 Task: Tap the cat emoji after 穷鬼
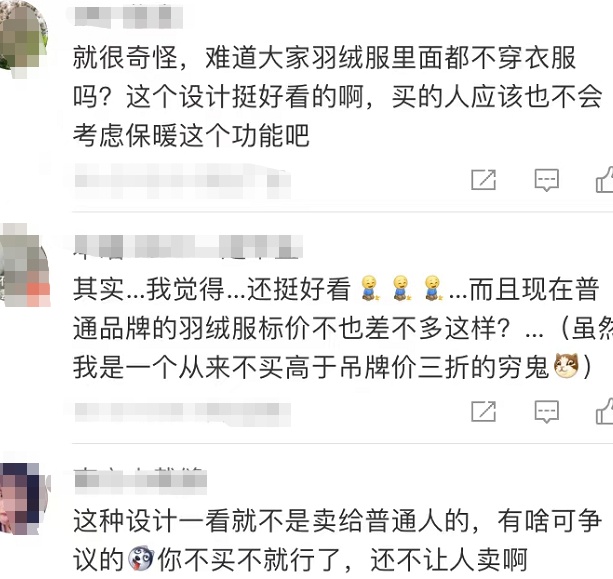pyautogui.click(x=566, y=365)
